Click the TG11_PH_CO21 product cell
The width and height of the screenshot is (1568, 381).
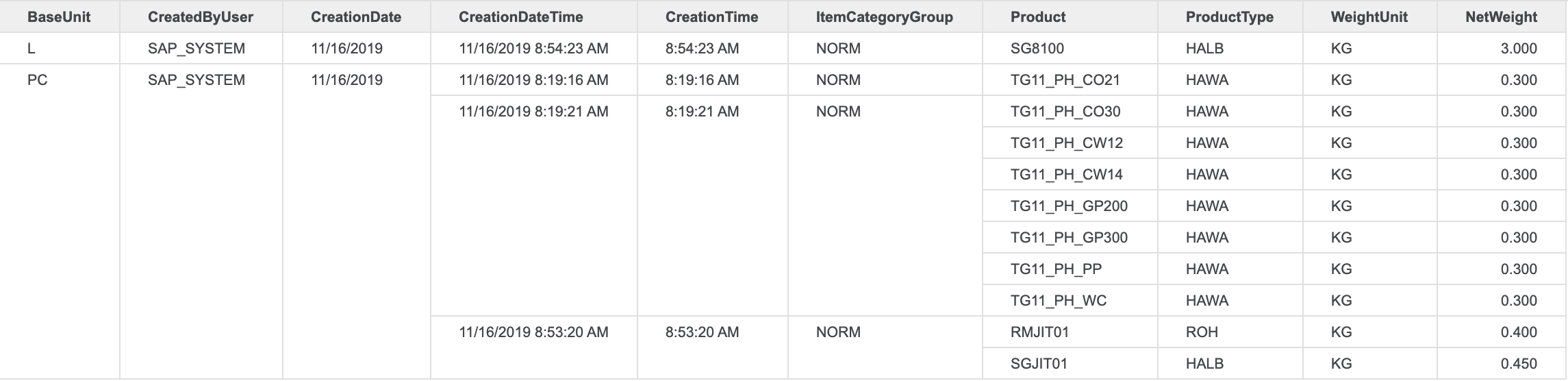pos(1065,80)
